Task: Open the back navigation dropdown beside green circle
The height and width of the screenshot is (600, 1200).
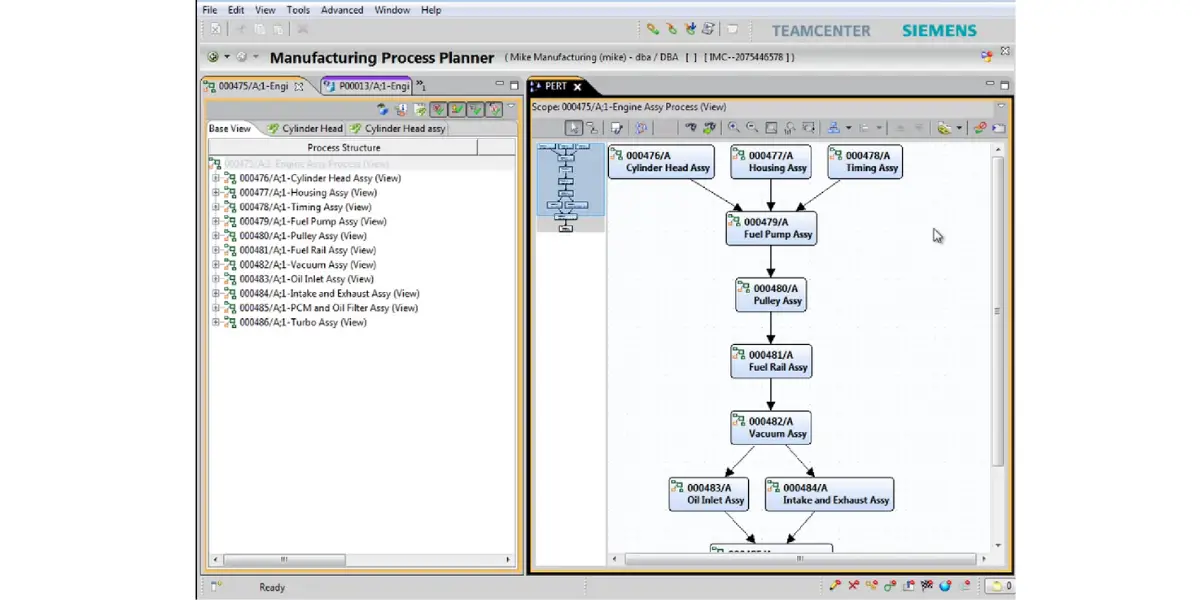Action: click(227, 57)
